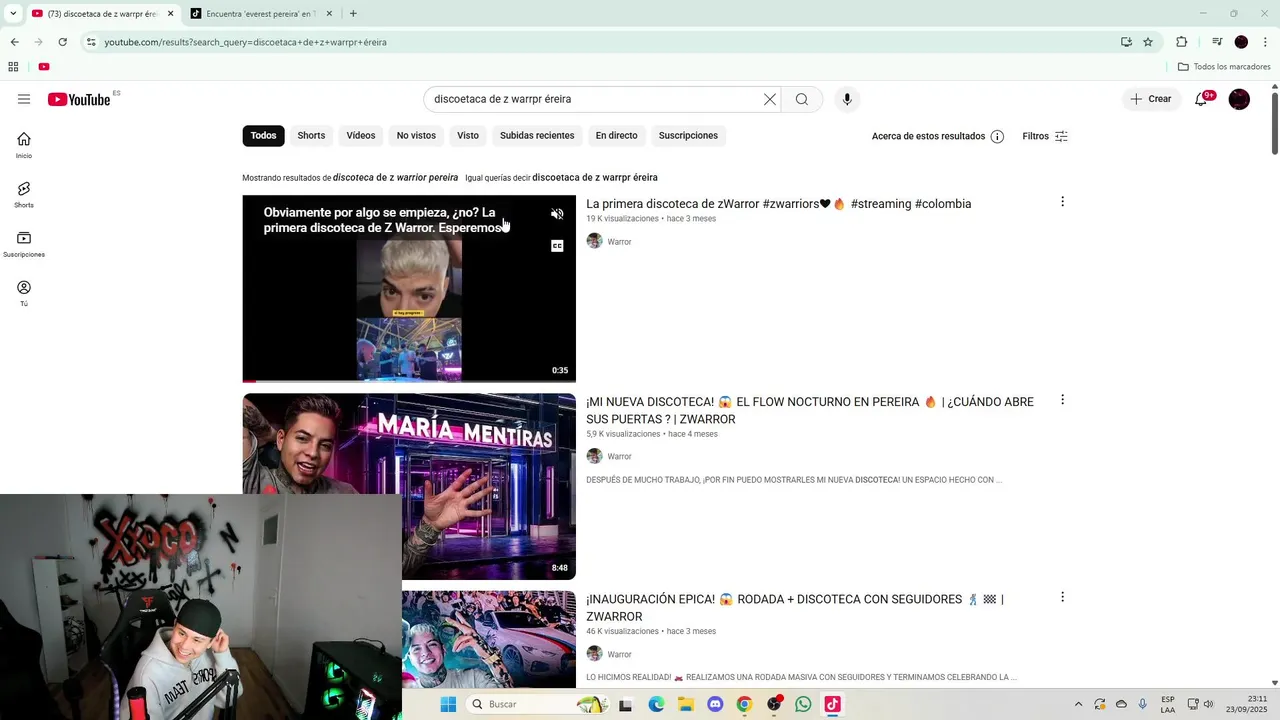1280x720 pixels.
Task: Open the YouTube hamburger guide menu
Action: click(x=24, y=99)
